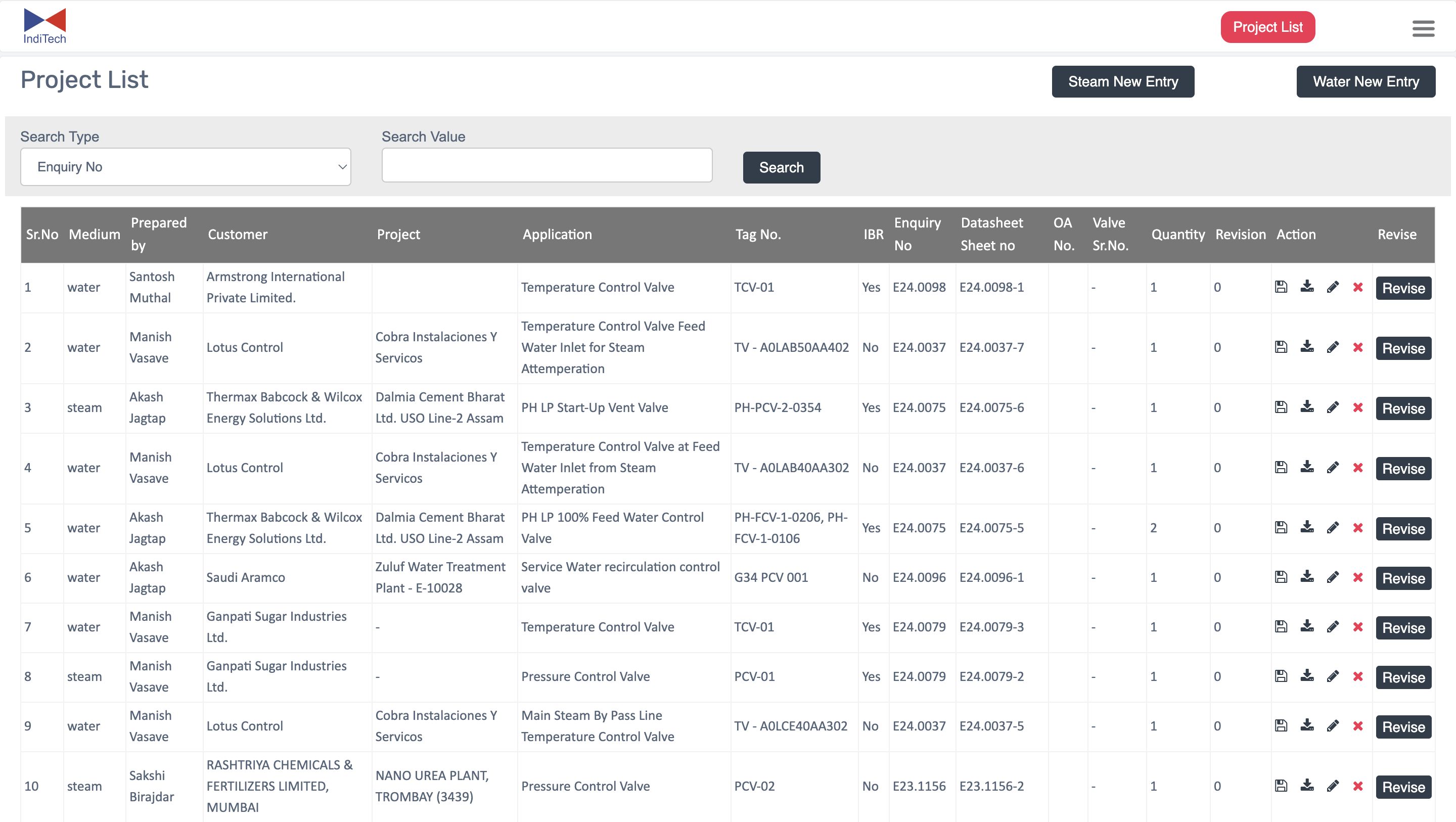Click save icon for PH-PCV-2-0354 row
1456x822 pixels.
point(1281,407)
